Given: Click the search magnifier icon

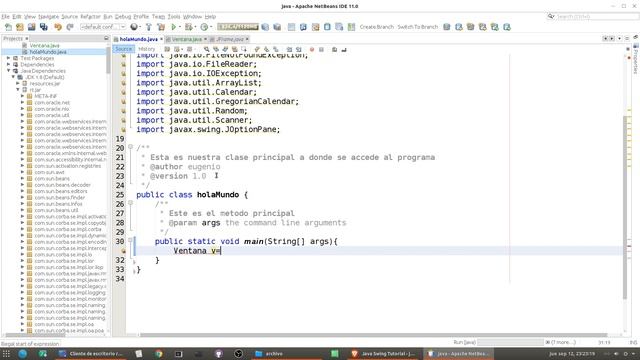Looking at the screenshot, I should coord(551,16).
